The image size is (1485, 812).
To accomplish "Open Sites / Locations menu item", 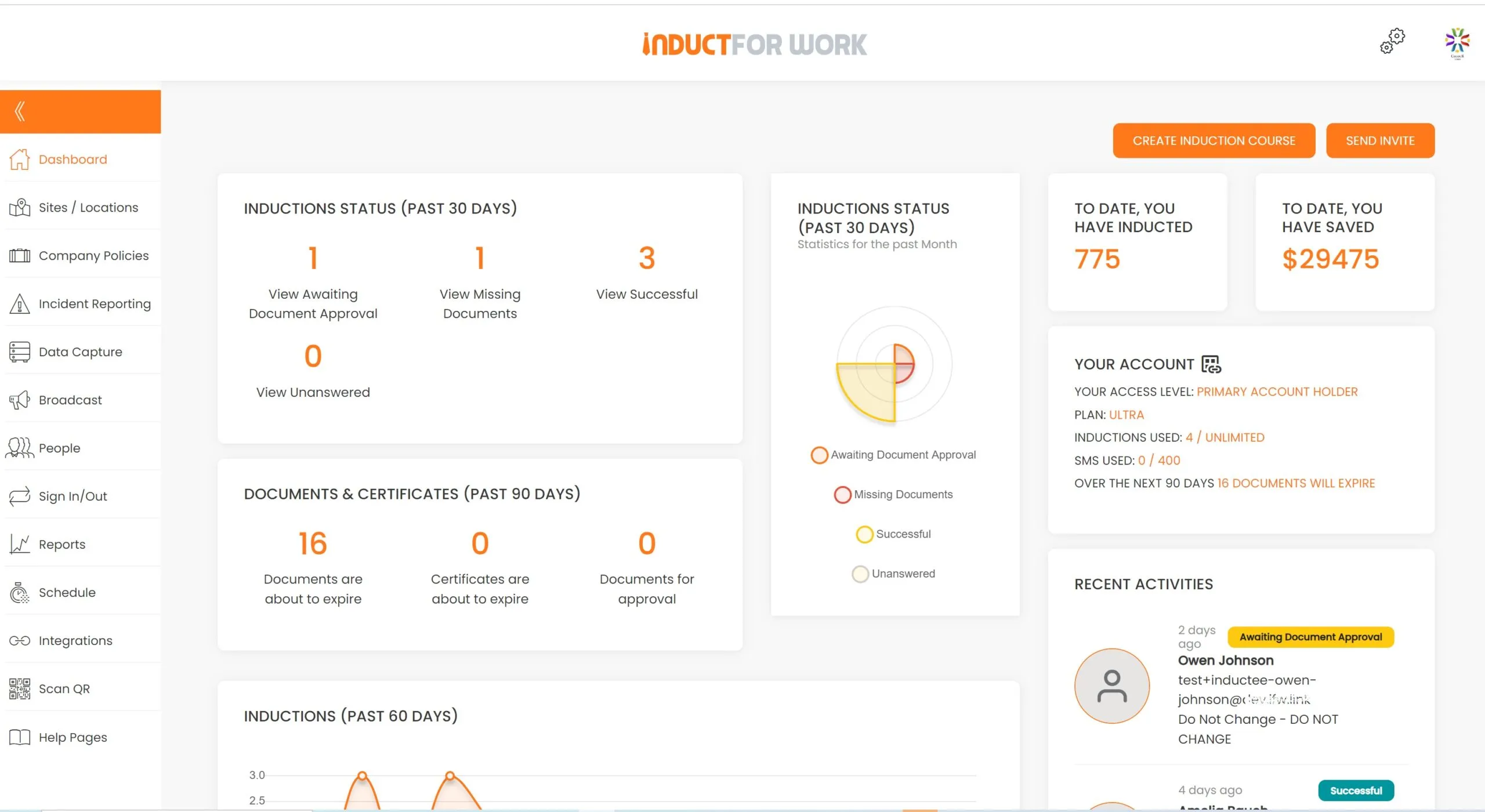I will [88, 207].
